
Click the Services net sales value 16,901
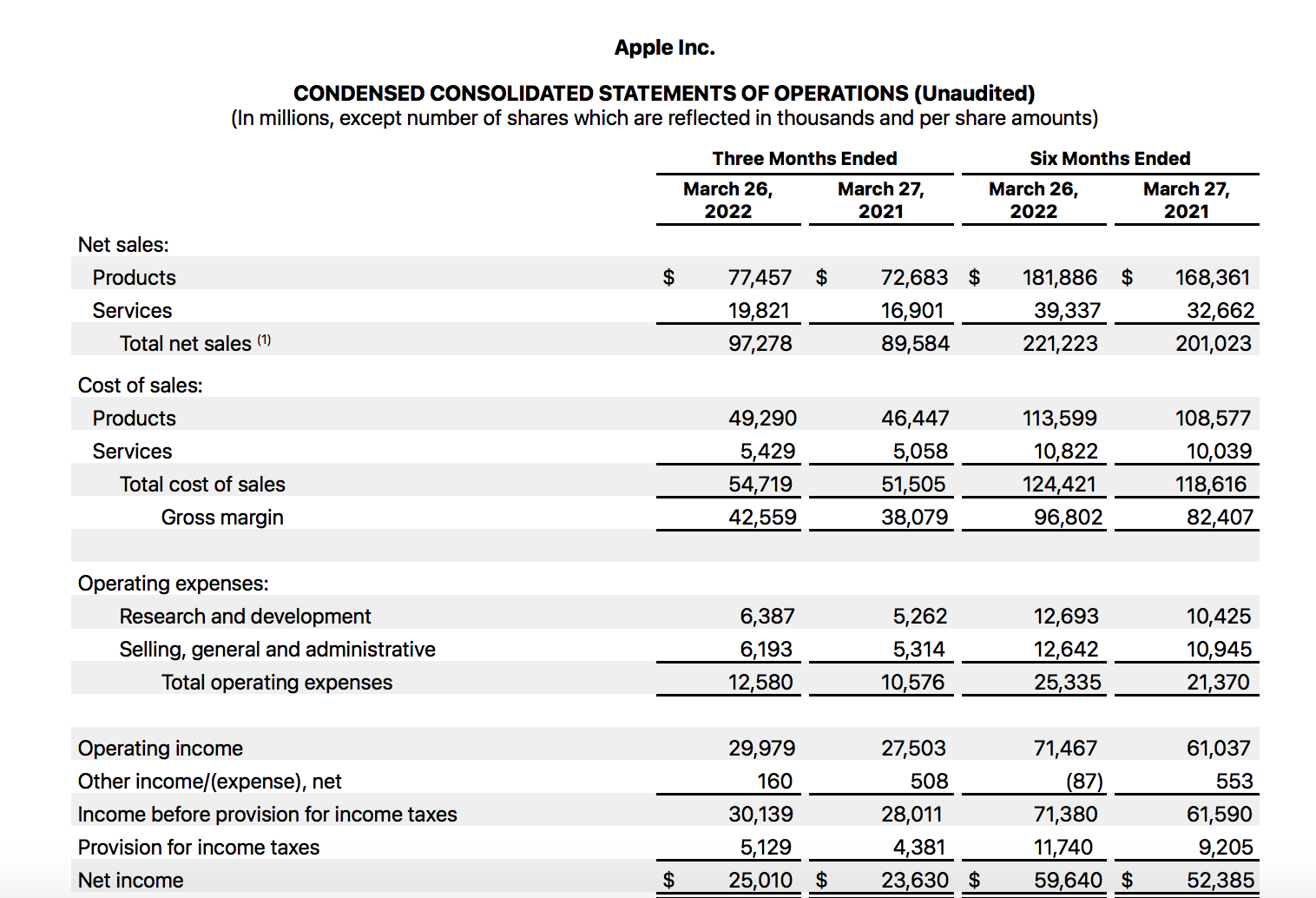(x=912, y=311)
